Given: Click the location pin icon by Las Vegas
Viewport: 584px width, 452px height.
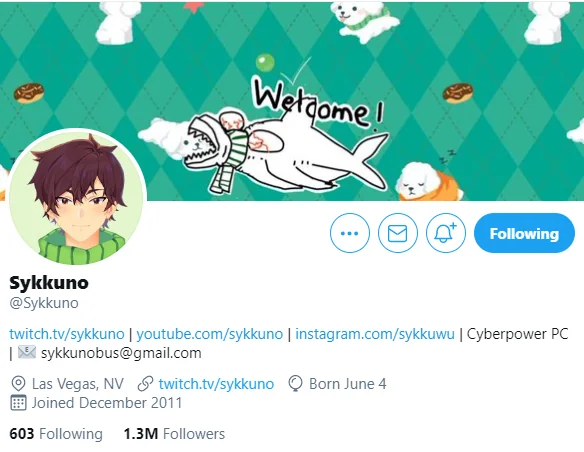Looking at the screenshot, I should [x=18, y=384].
